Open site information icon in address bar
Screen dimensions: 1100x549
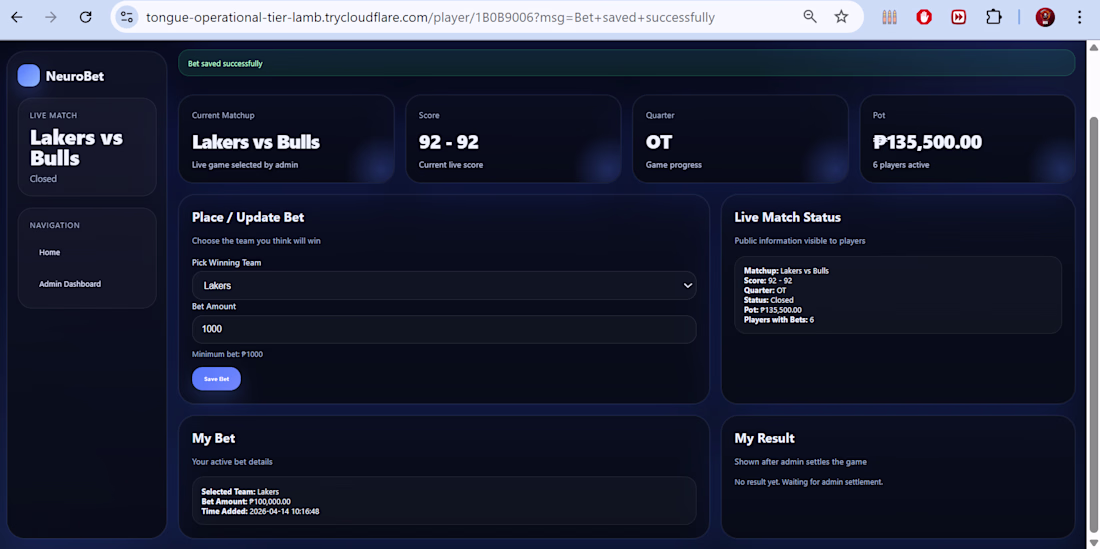point(126,17)
